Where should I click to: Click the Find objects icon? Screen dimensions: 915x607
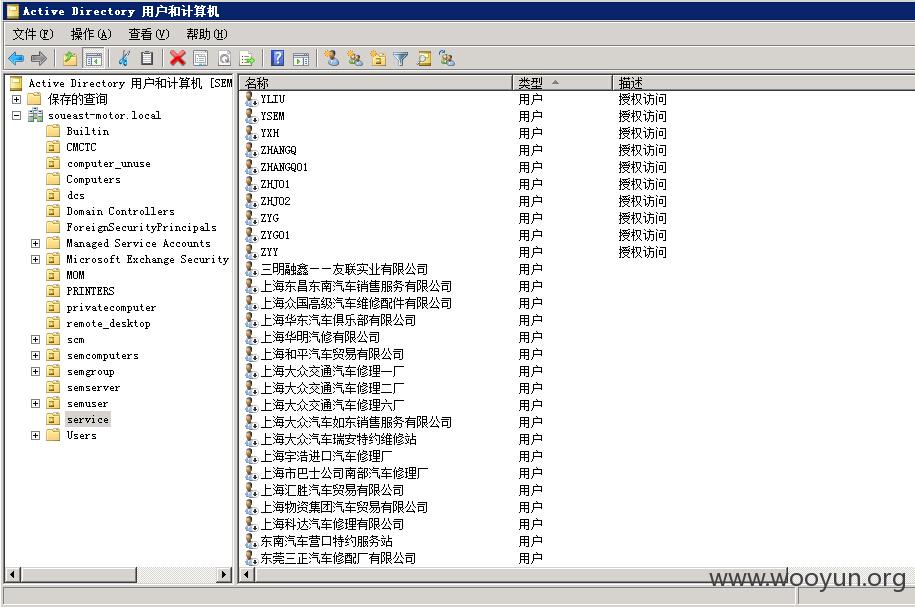424,58
